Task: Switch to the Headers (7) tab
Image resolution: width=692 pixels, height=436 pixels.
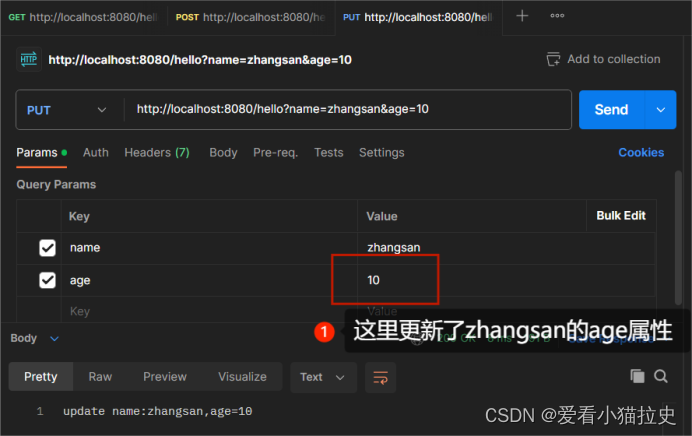Action: [x=157, y=153]
